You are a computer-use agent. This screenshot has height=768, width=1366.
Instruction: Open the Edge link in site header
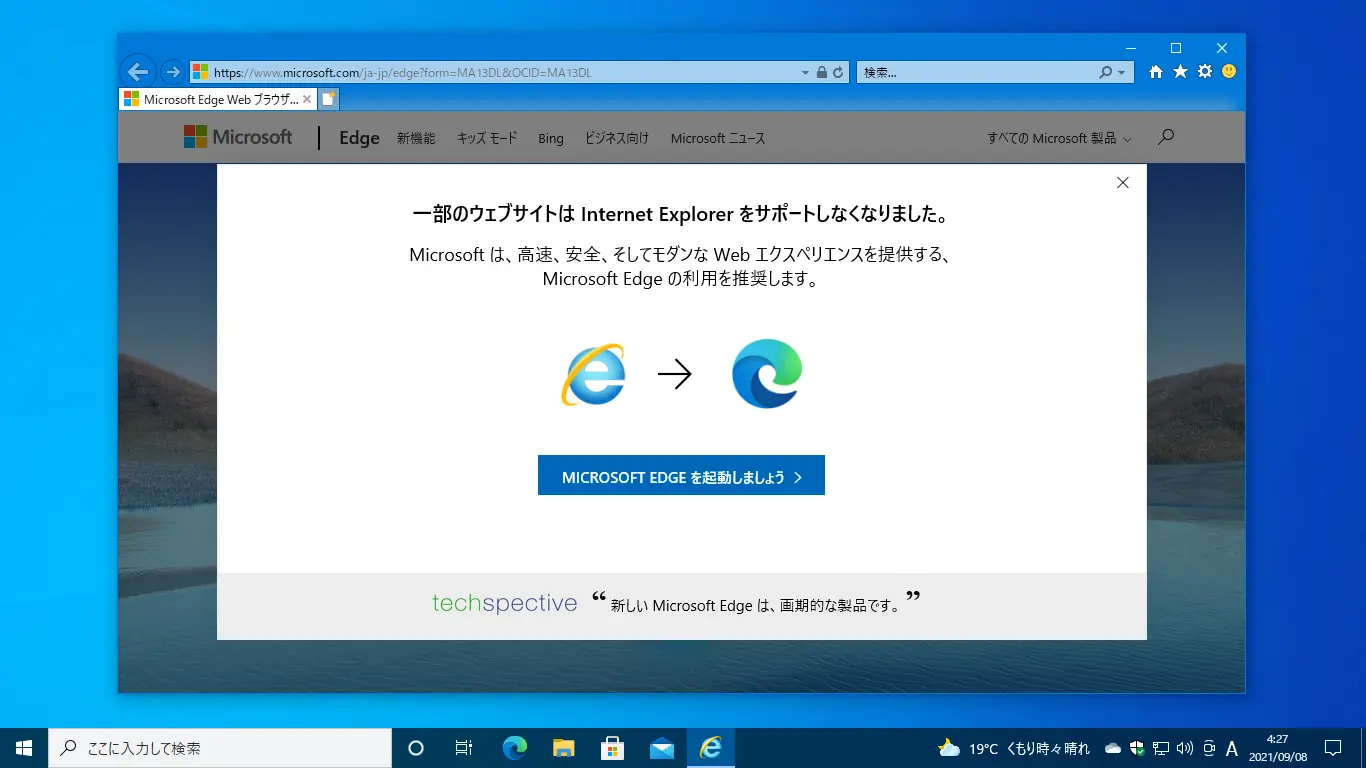(359, 138)
